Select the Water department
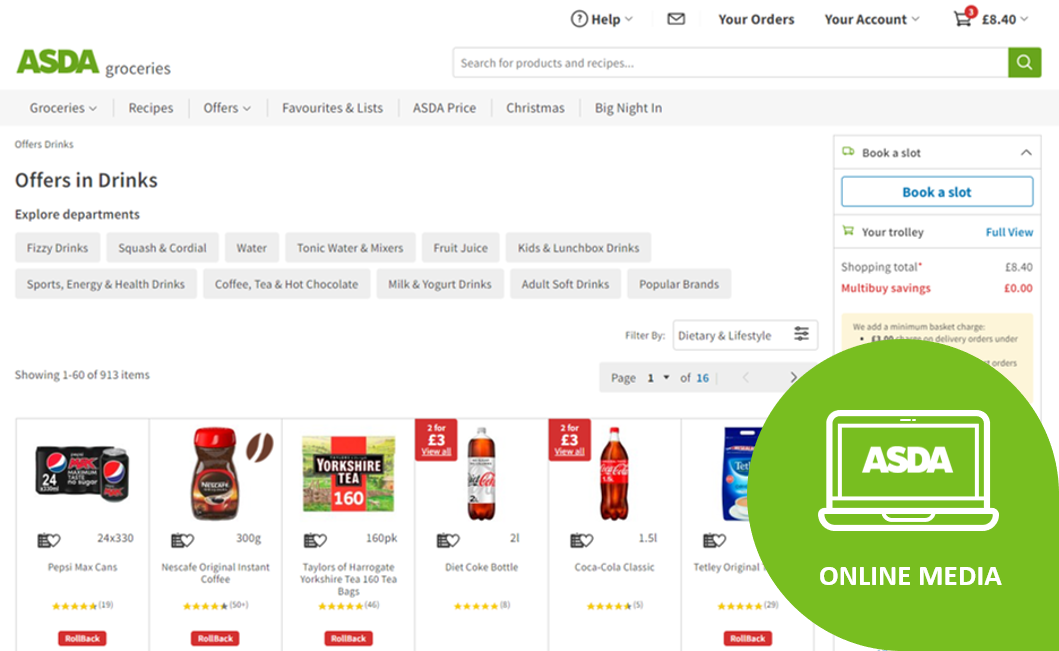Image resolution: width=1059 pixels, height=651 pixels. (x=251, y=248)
